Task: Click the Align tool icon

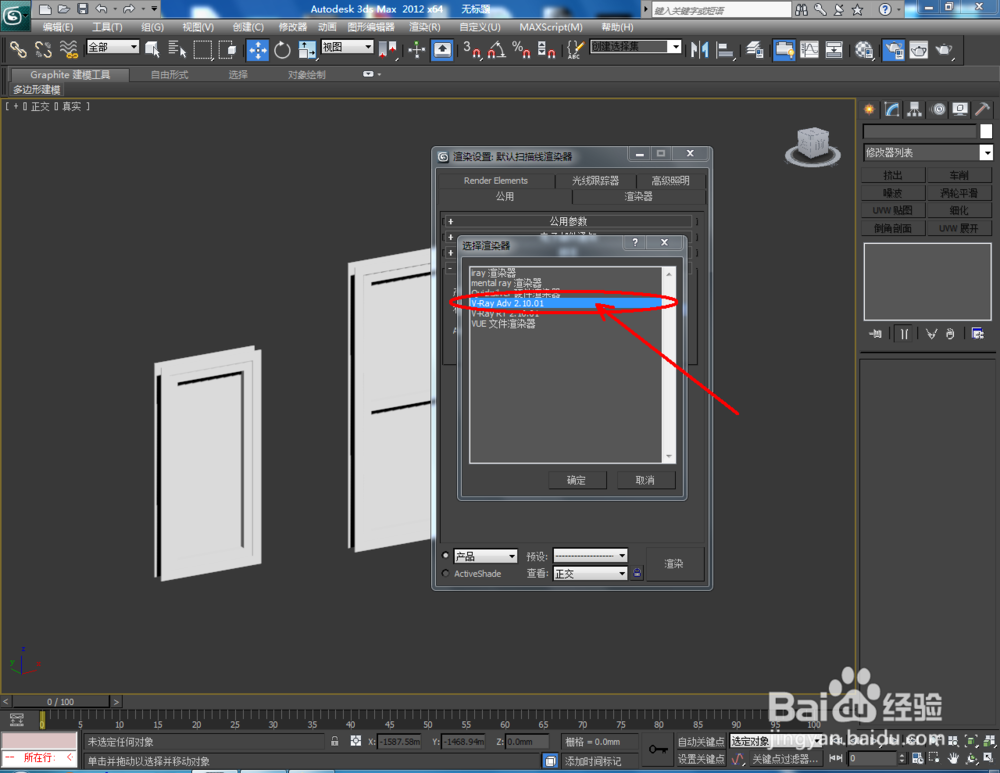Action: click(724, 49)
